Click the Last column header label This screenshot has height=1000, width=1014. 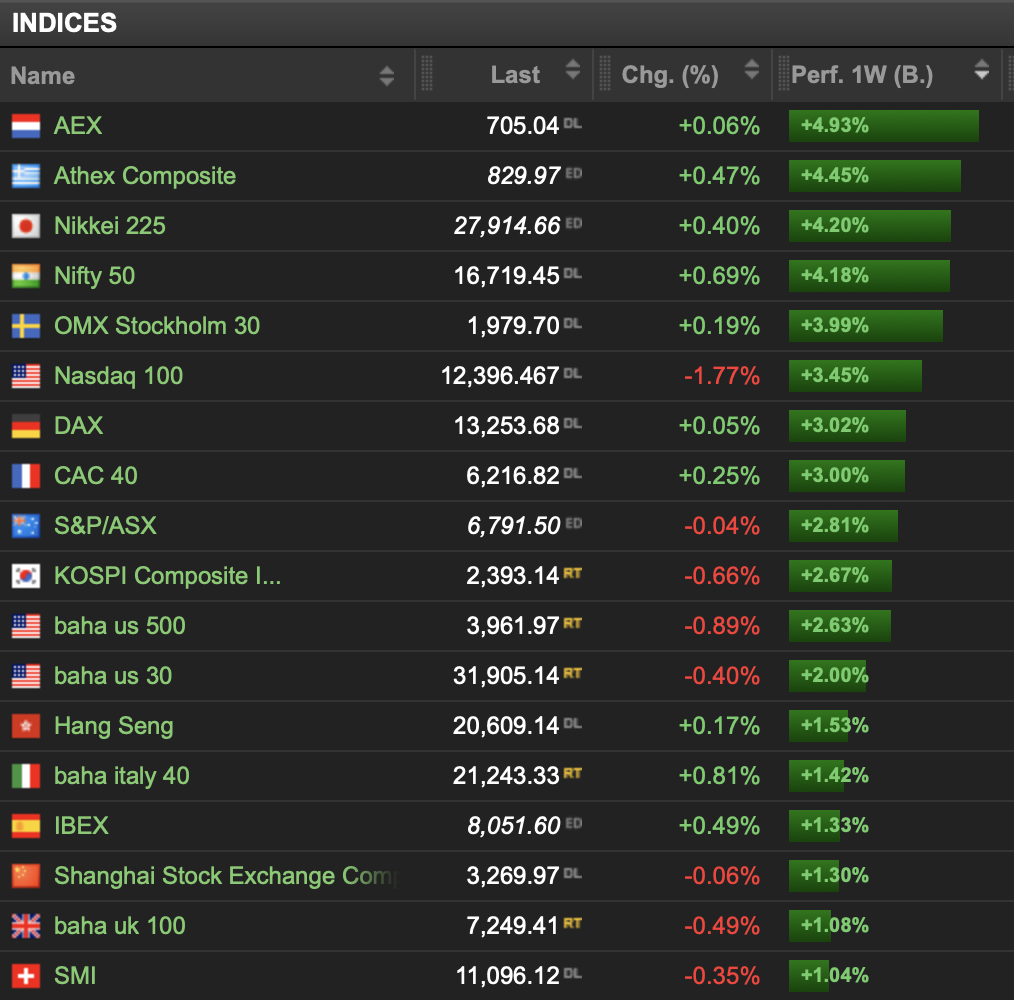click(515, 75)
